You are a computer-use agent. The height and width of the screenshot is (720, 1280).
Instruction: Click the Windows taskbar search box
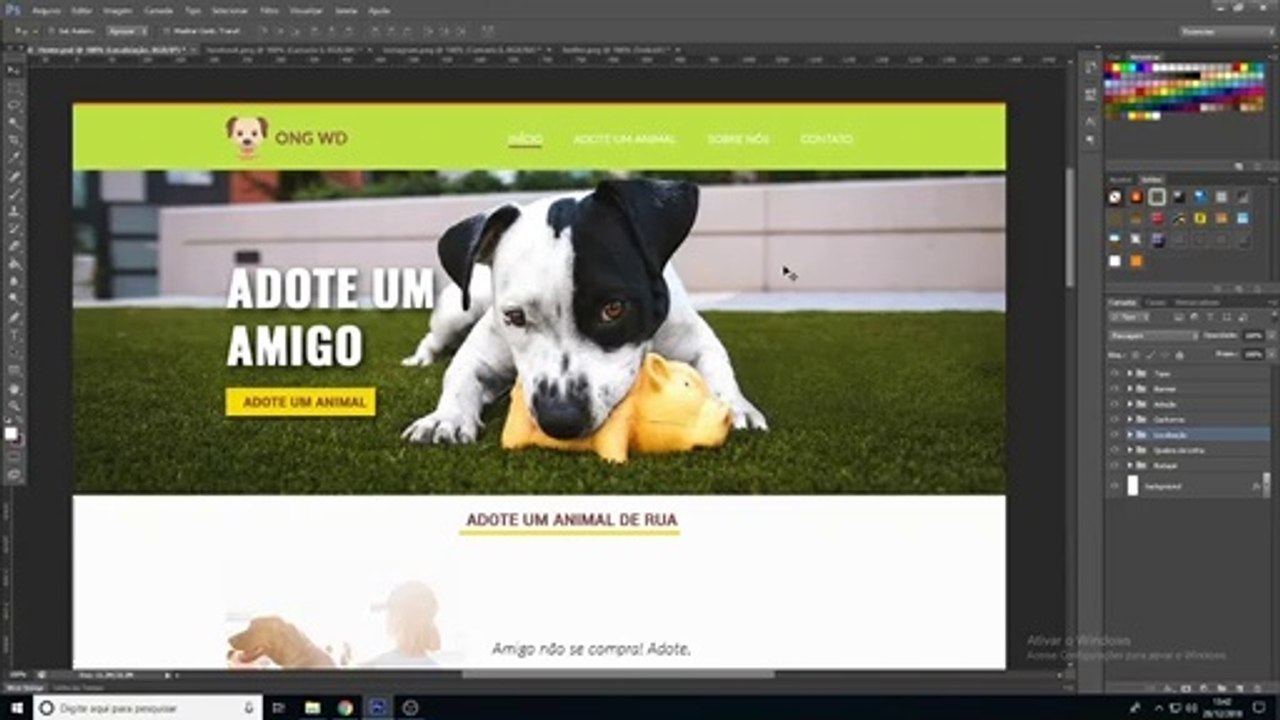tap(148, 708)
